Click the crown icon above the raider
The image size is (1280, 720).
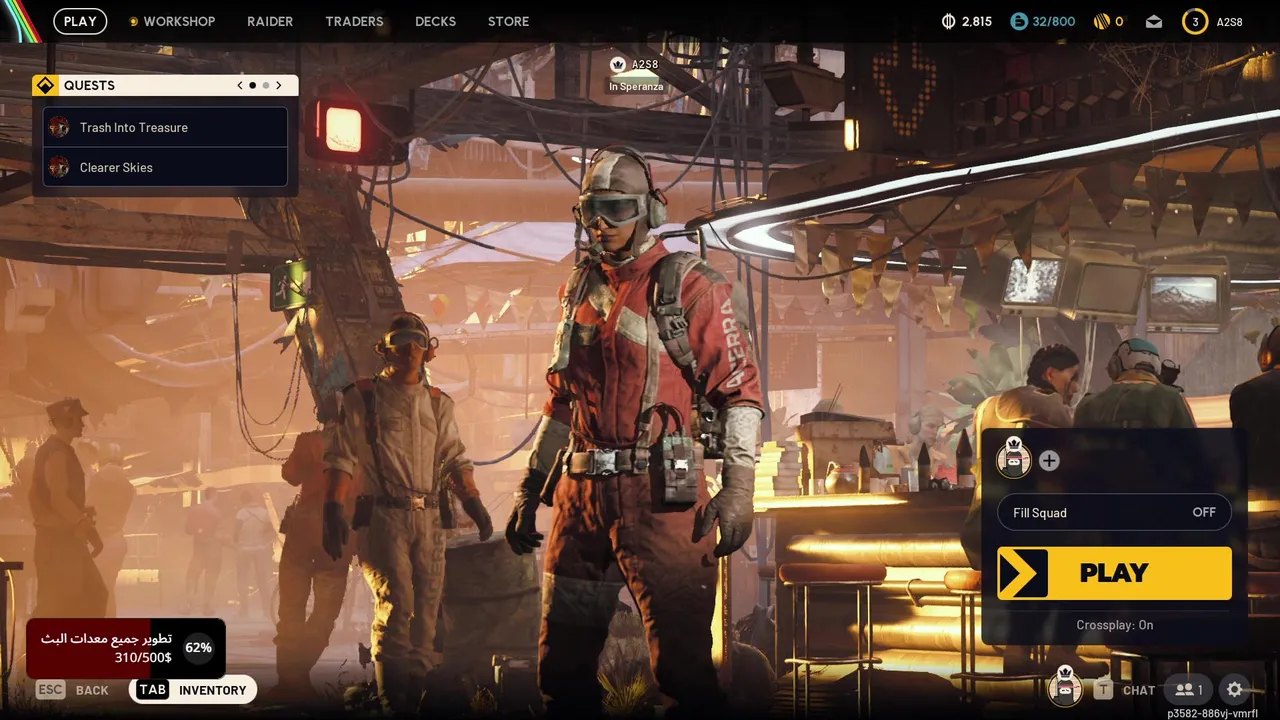point(618,64)
